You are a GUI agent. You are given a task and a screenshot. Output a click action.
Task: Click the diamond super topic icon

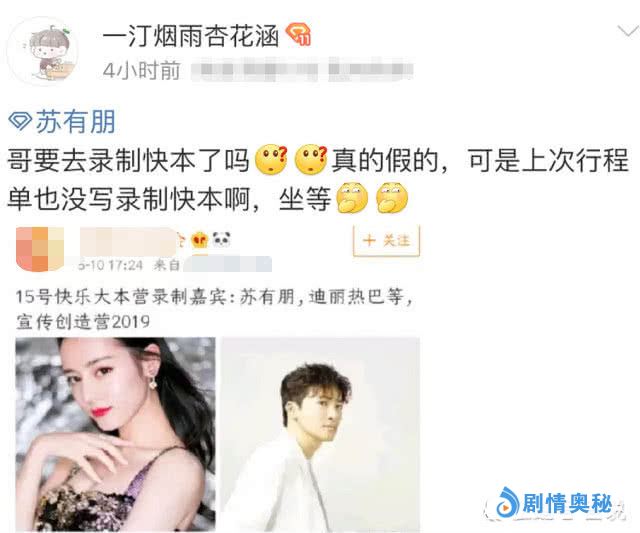[20, 122]
